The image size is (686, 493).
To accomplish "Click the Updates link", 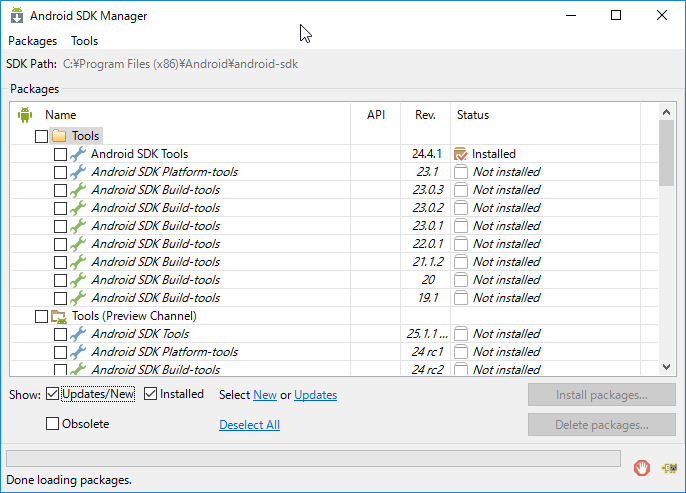I will [315, 395].
